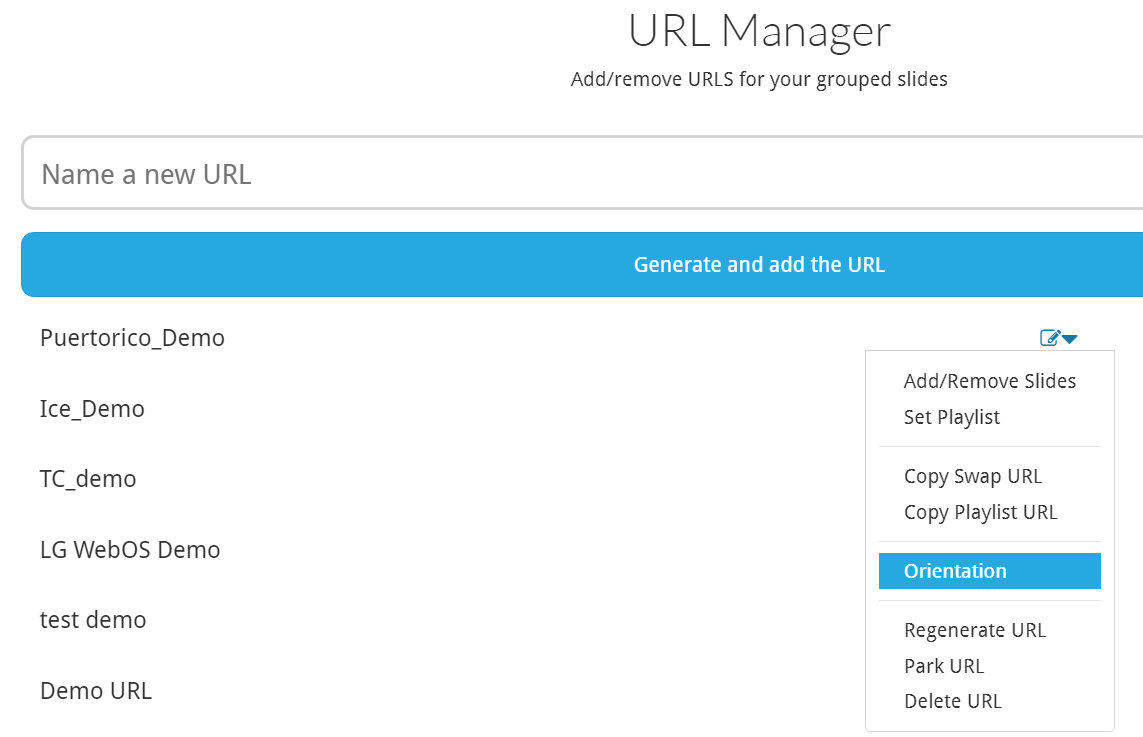Open the test demo URL item
This screenshot has height=737, width=1143.
(93, 620)
